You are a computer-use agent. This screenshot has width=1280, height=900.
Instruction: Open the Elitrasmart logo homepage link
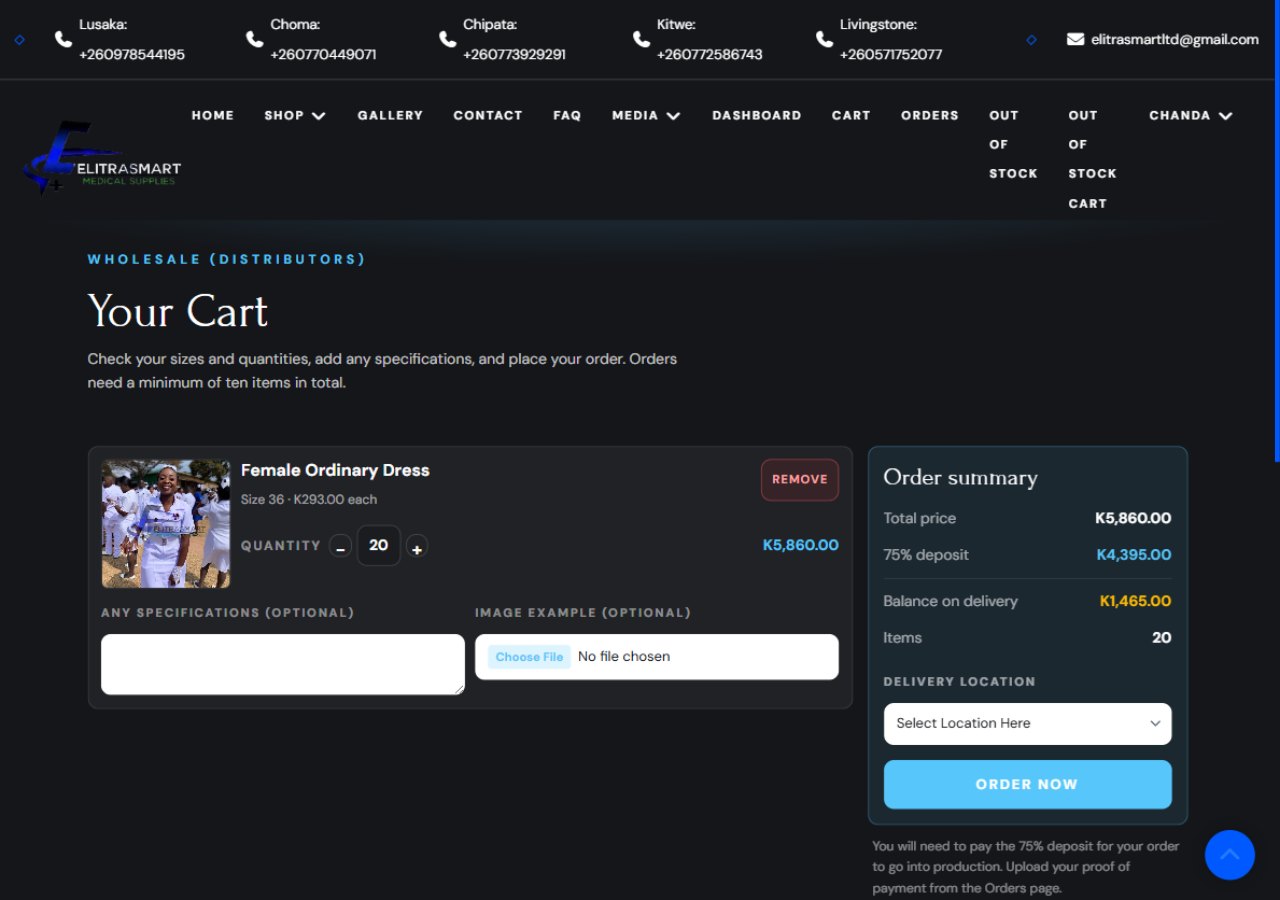point(102,158)
